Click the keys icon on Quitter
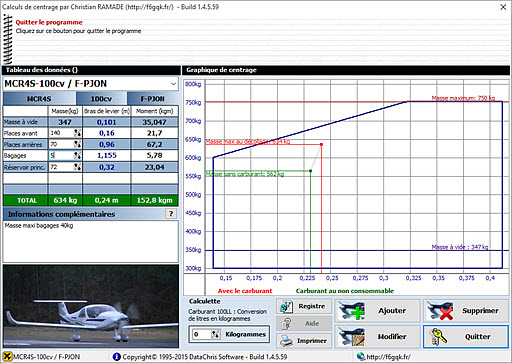Viewport: 512px width, 363px height. [x=438, y=337]
